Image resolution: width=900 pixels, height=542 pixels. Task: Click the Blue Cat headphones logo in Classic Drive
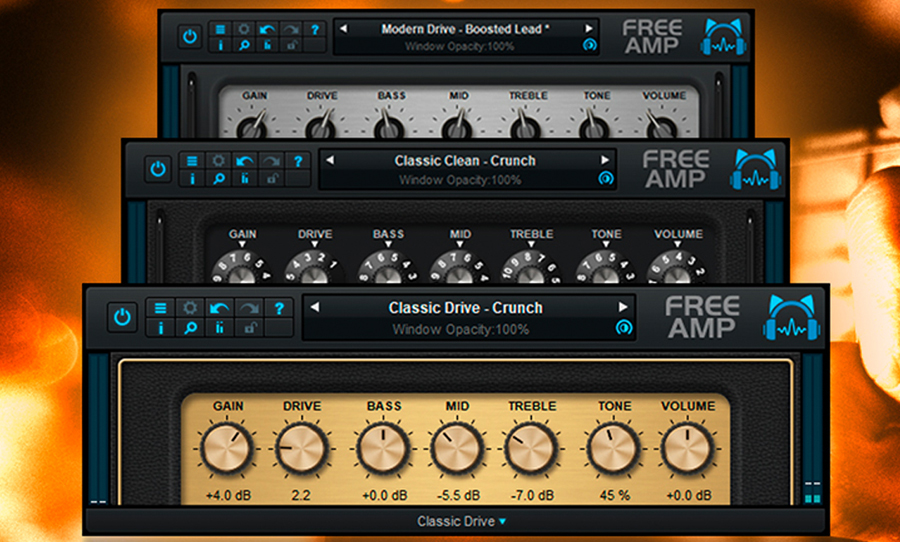(x=790, y=317)
